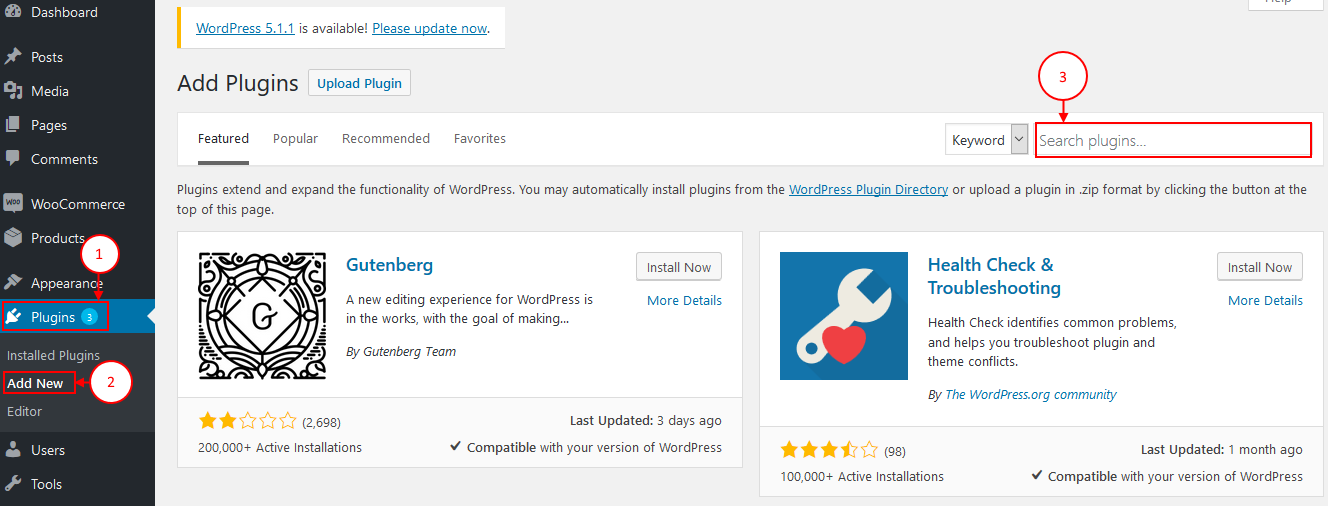The height and width of the screenshot is (506, 1328).
Task: Switch to the Favorites tab
Action: coord(480,139)
